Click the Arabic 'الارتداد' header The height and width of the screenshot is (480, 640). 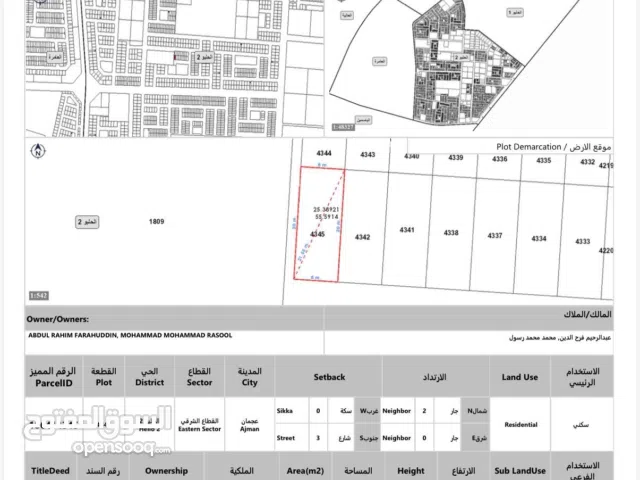click(434, 377)
